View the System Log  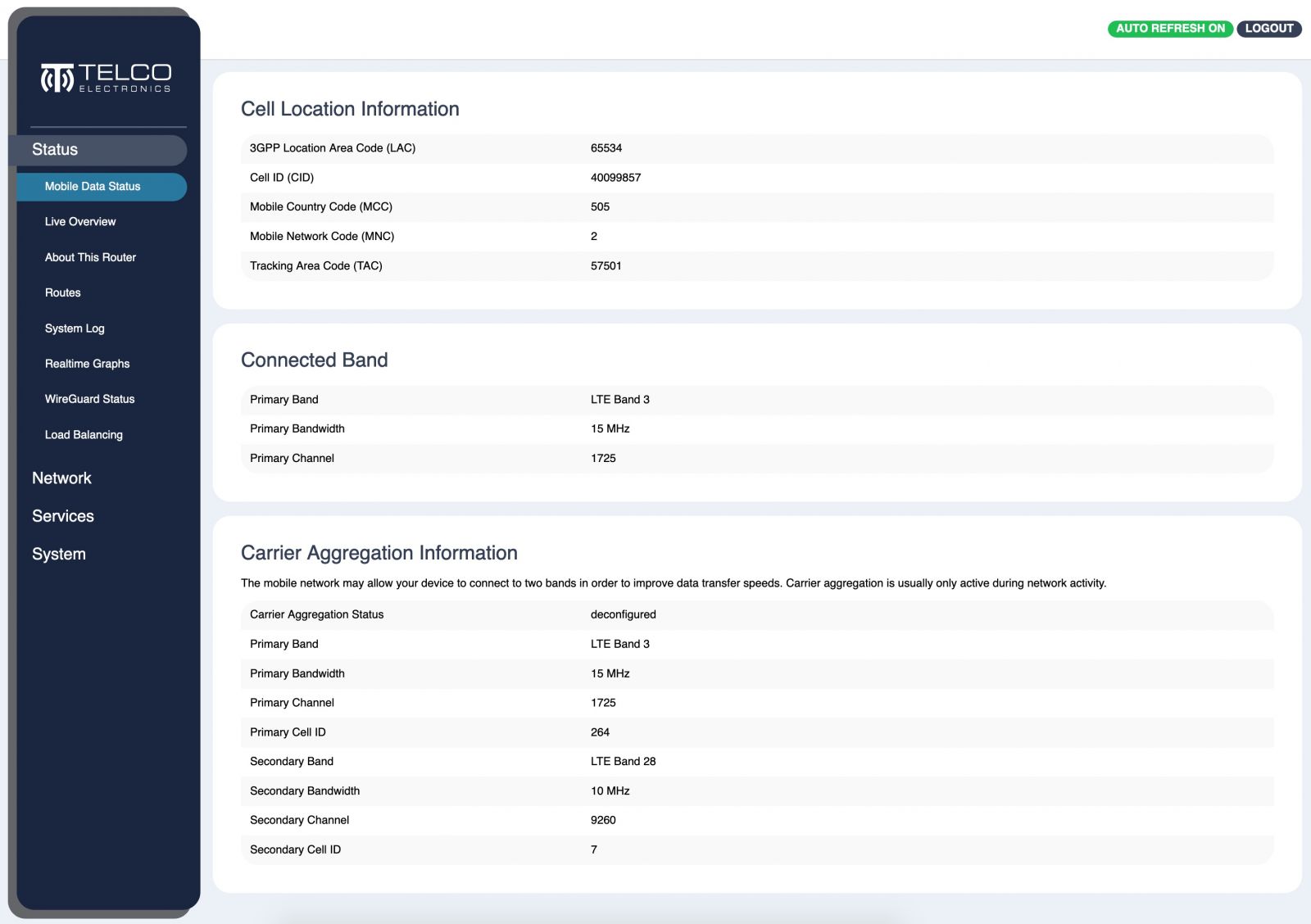[x=75, y=328]
